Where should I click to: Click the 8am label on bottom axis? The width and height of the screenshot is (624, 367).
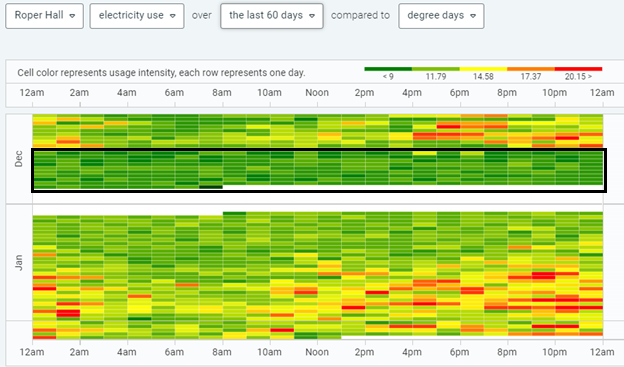(x=222, y=352)
